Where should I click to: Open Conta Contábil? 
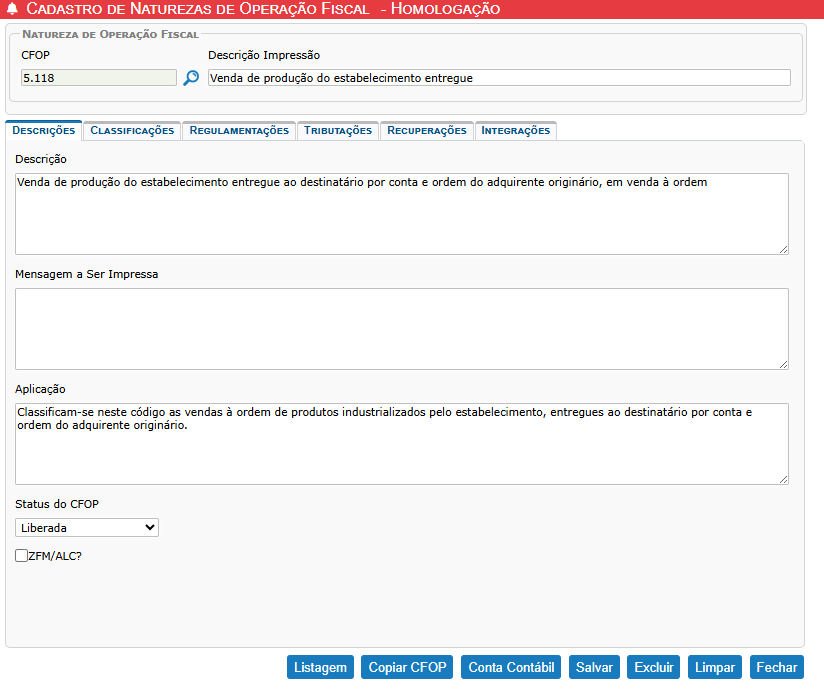tap(511, 668)
